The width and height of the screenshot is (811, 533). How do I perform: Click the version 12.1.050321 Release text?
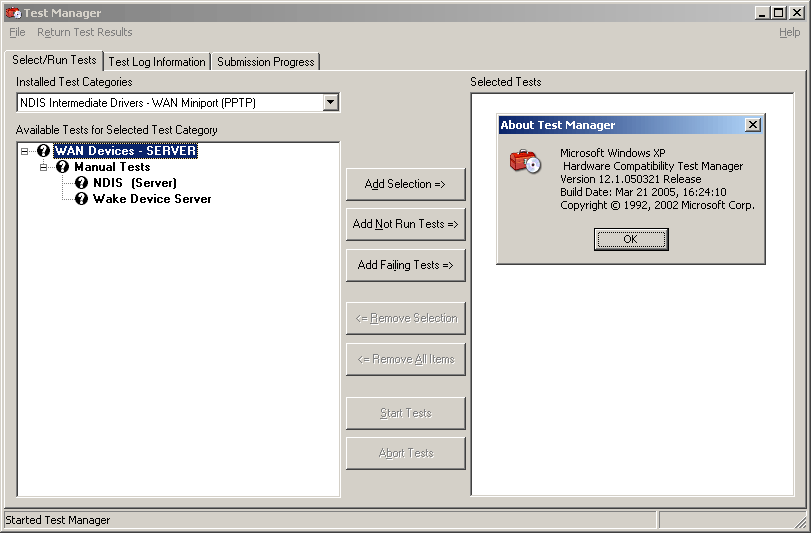[x=630, y=179]
